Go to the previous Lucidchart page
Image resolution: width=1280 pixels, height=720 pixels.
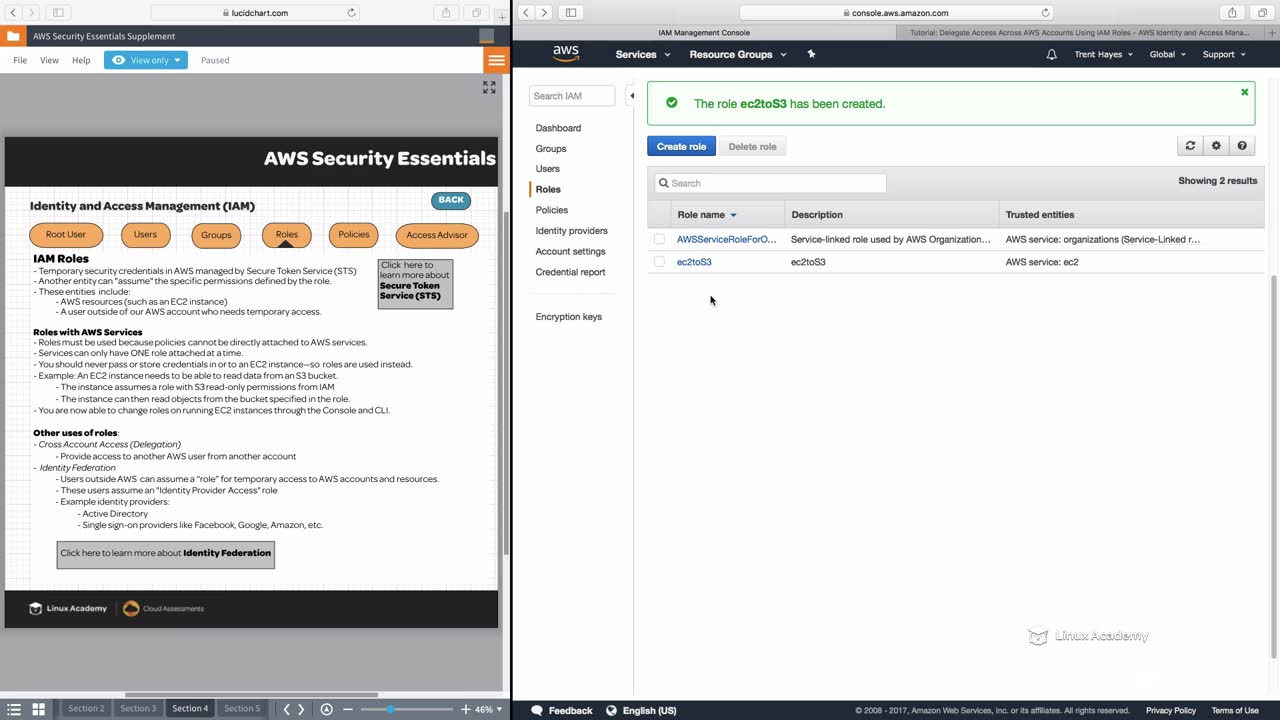point(286,709)
